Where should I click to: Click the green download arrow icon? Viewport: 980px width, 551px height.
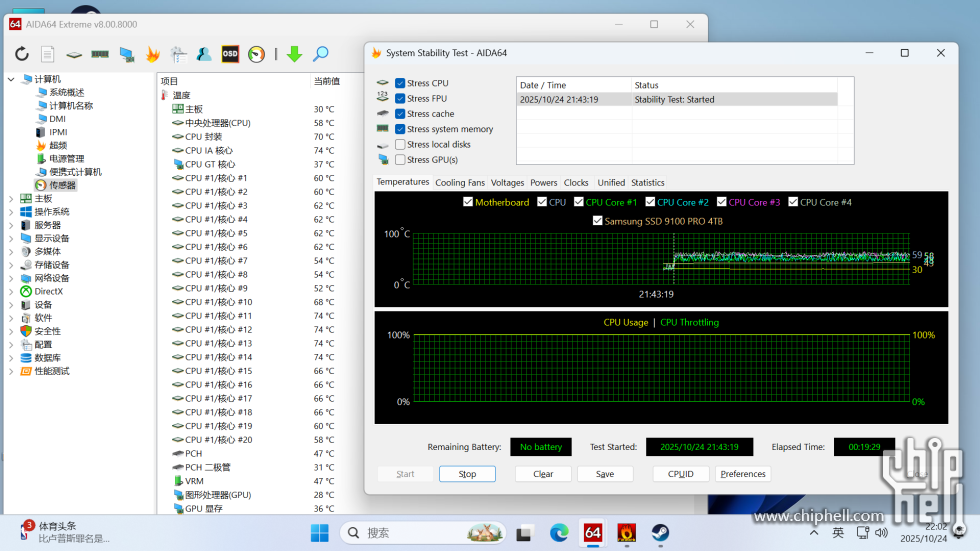294,54
